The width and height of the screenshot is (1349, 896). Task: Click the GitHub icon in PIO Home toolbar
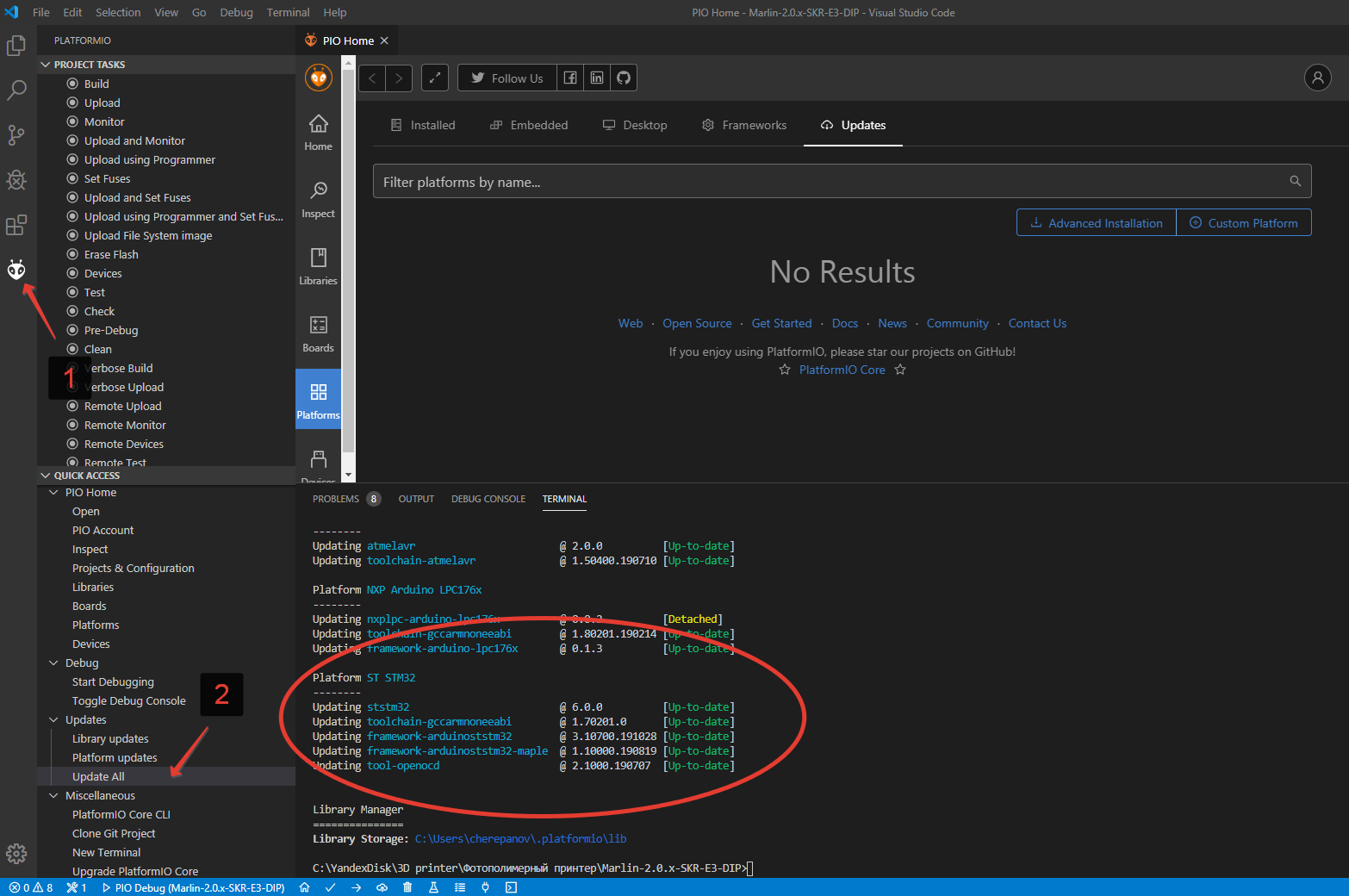[x=624, y=78]
